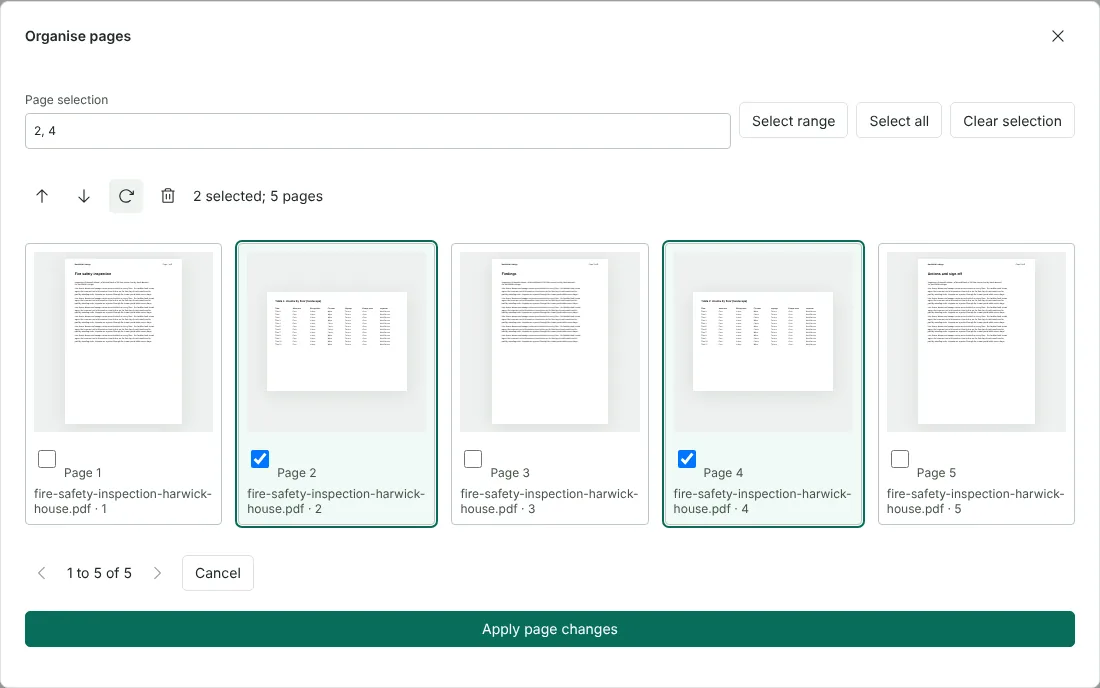Open the Page 2 landscape thumbnail
The height and width of the screenshot is (688, 1100).
(337, 342)
